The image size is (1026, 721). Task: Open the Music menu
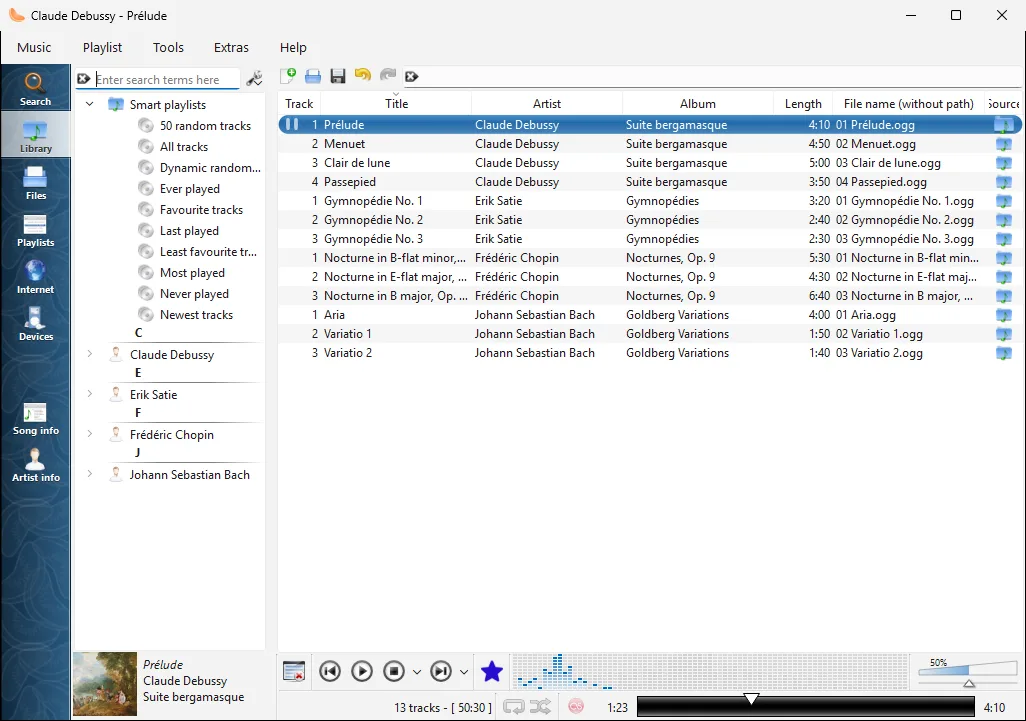[x=34, y=47]
